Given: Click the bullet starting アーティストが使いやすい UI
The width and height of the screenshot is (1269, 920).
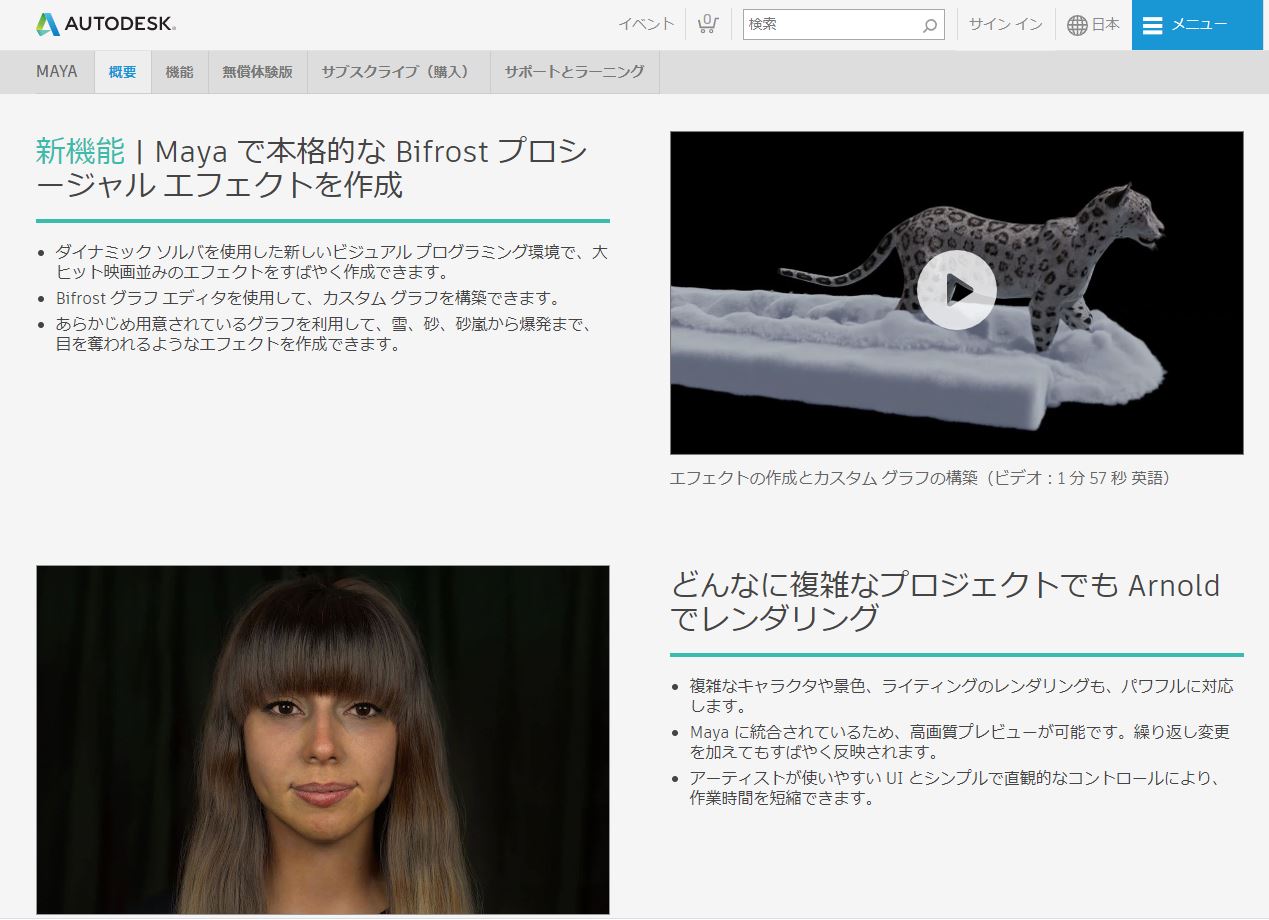Looking at the screenshot, I should (x=956, y=788).
